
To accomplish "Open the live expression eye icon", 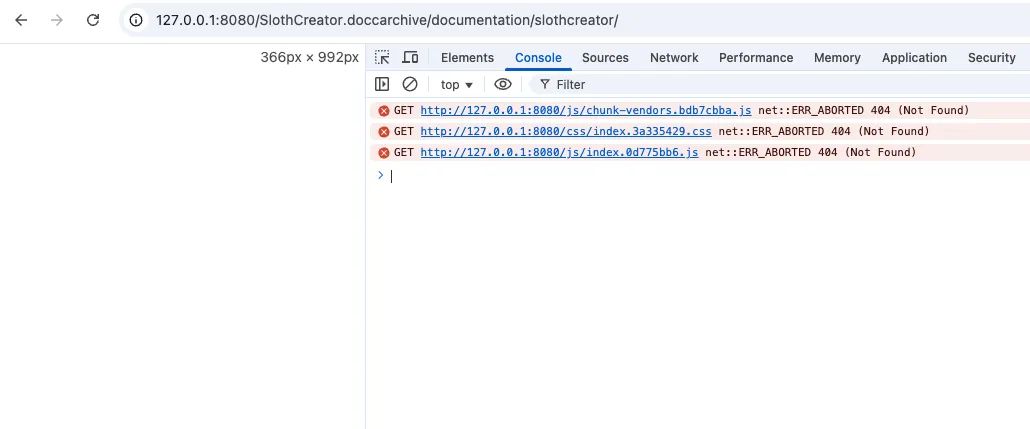I will pyautogui.click(x=503, y=85).
